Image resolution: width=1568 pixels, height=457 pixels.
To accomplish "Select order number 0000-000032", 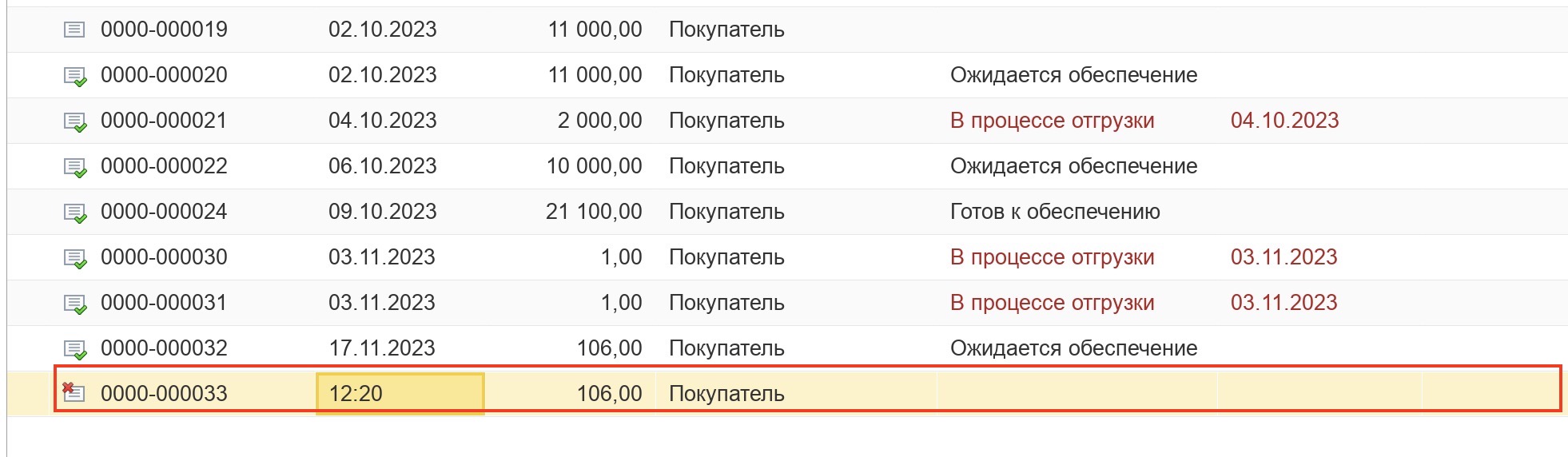I will 164,348.
